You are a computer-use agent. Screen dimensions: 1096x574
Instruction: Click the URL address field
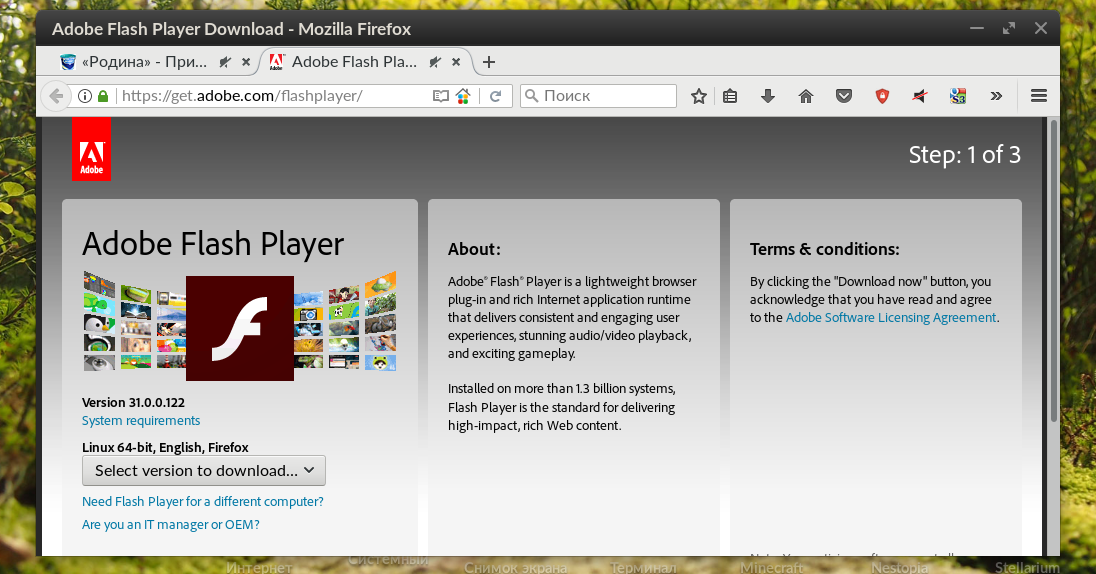tap(273, 96)
